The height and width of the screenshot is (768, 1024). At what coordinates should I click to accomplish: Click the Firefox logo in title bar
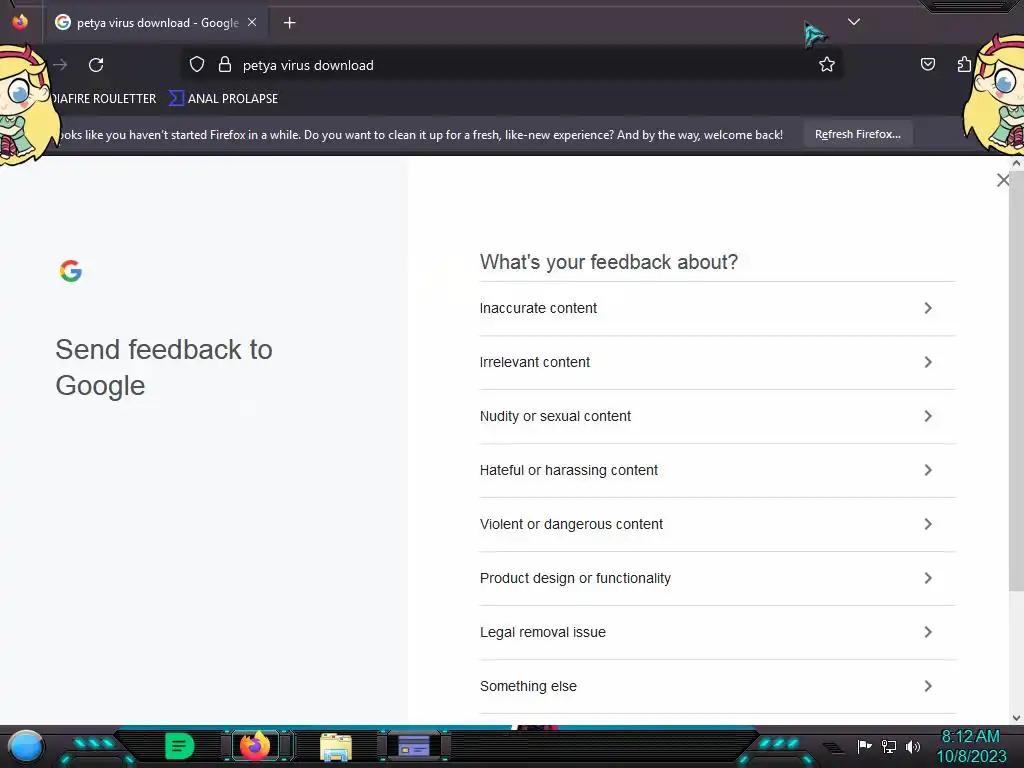20,22
